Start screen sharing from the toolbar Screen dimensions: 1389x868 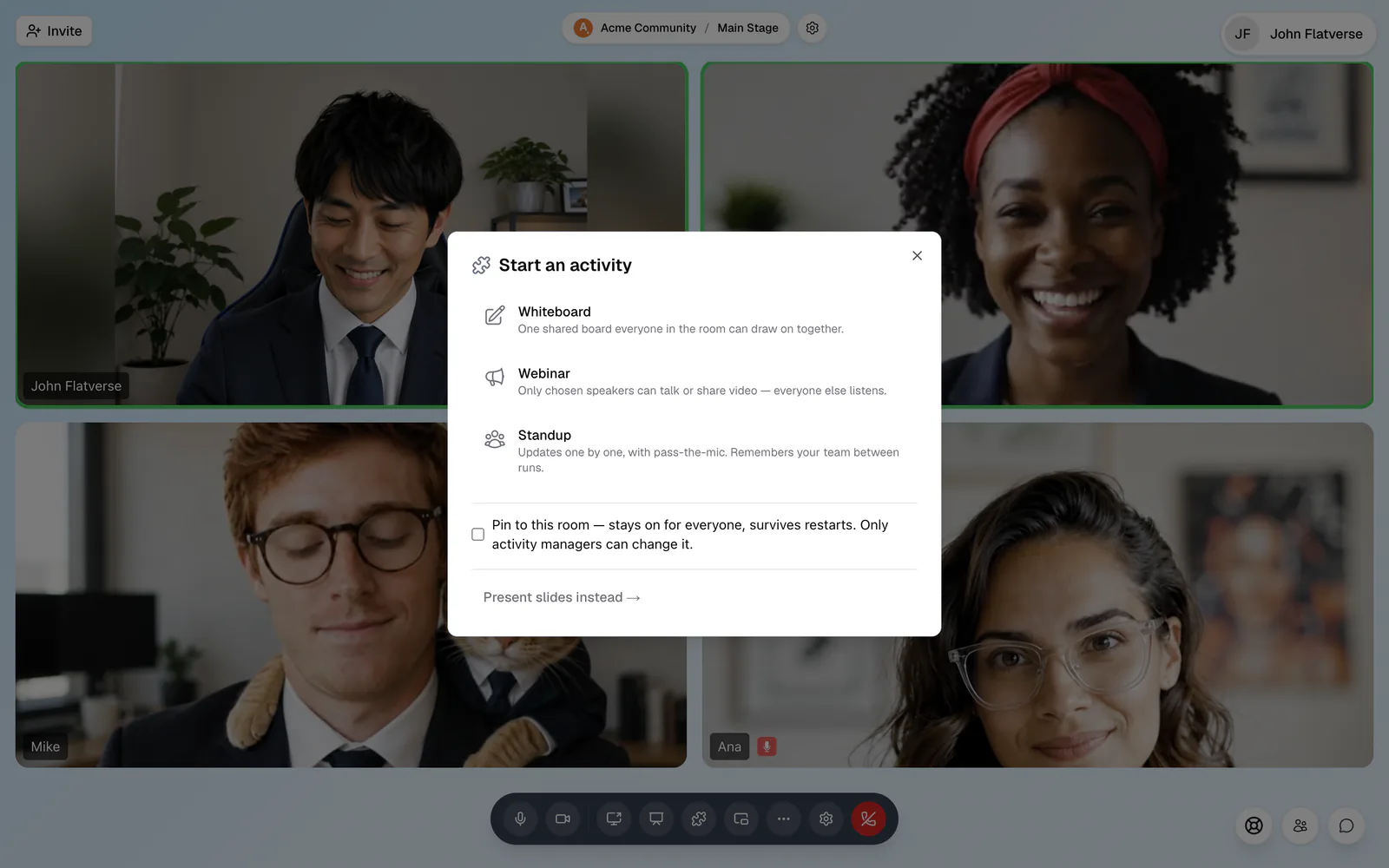coord(614,819)
